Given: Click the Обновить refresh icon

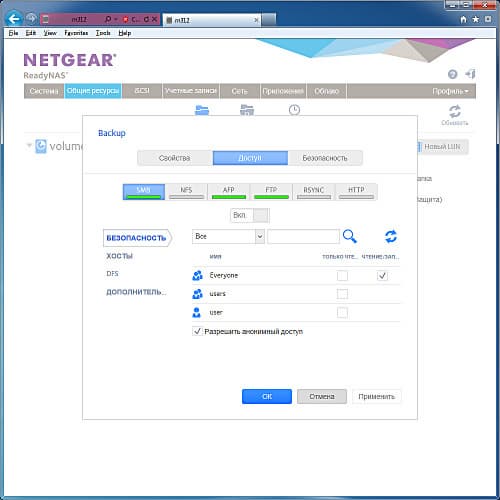Looking at the screenshot, I should [x=455, y=111].
